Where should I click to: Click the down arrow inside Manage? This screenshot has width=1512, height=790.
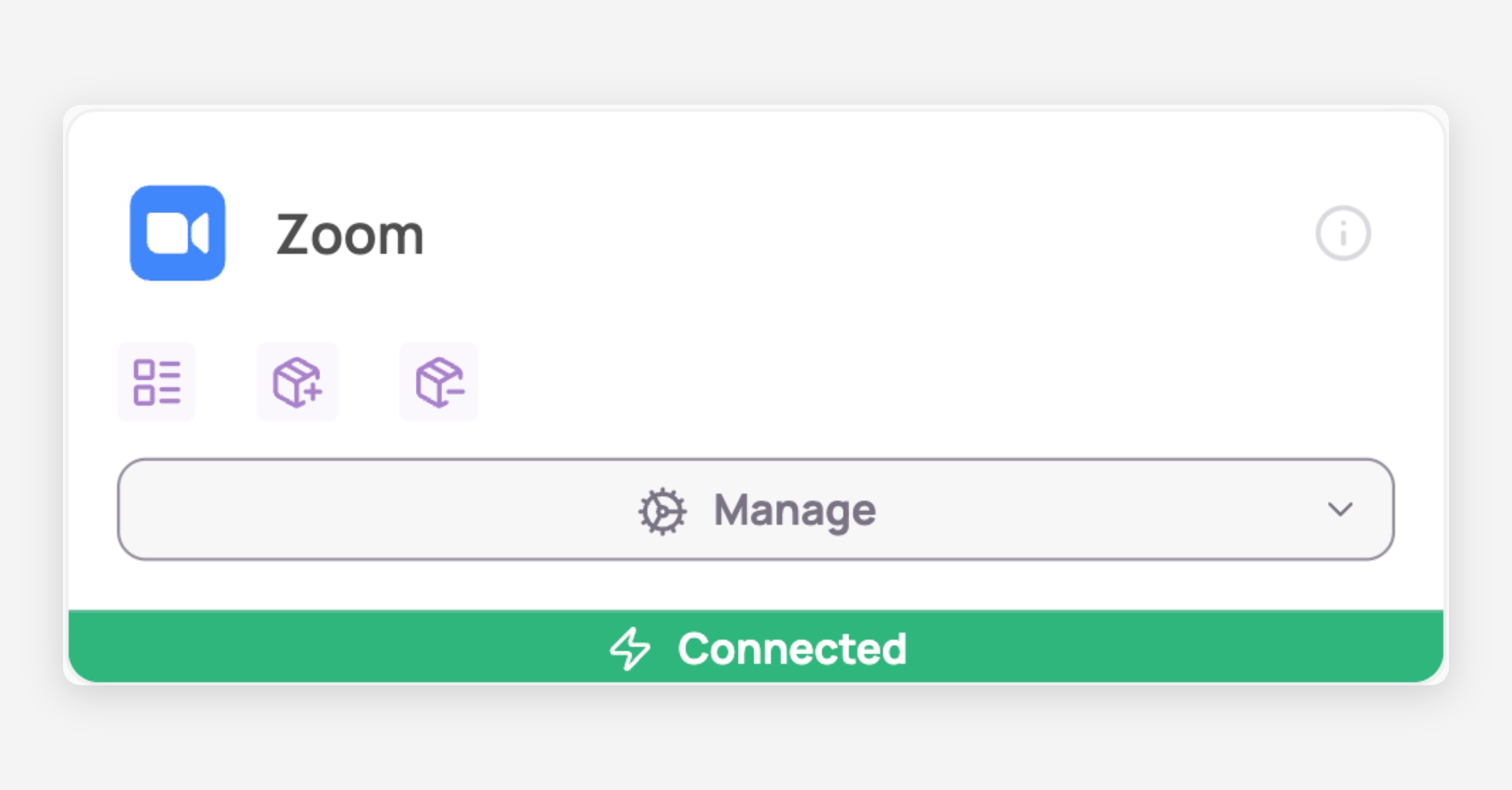coord(1340,509)
